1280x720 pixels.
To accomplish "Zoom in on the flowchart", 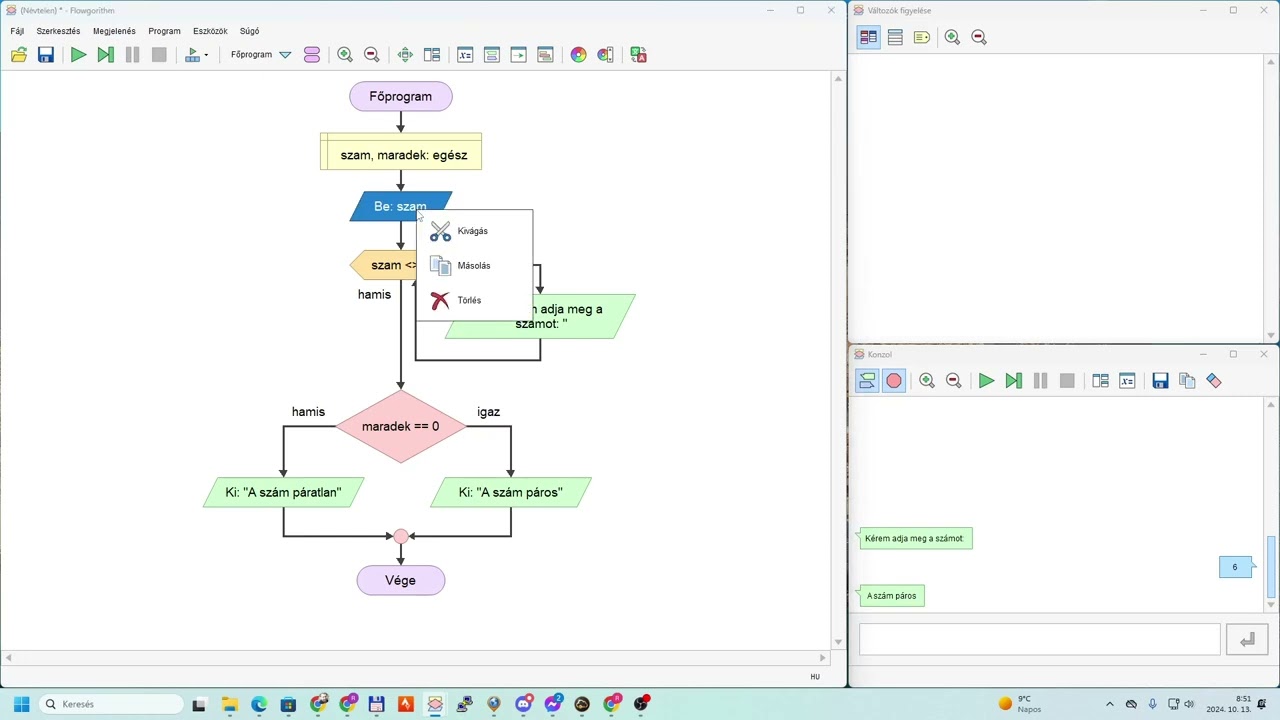I will (x=345, y=55).
